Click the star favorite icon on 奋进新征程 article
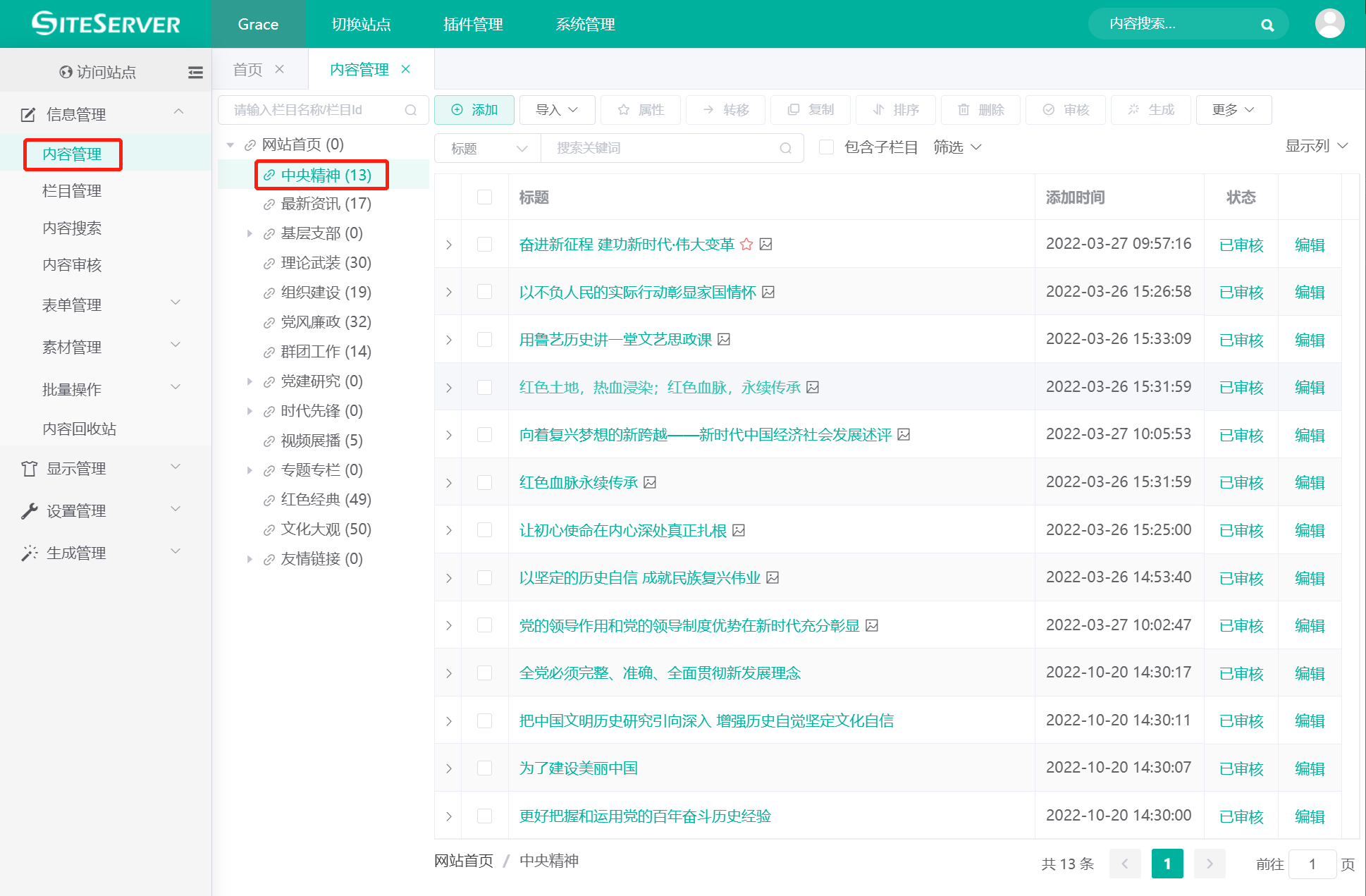Screen dimensions: 1366x896 (x=747, y=245)
